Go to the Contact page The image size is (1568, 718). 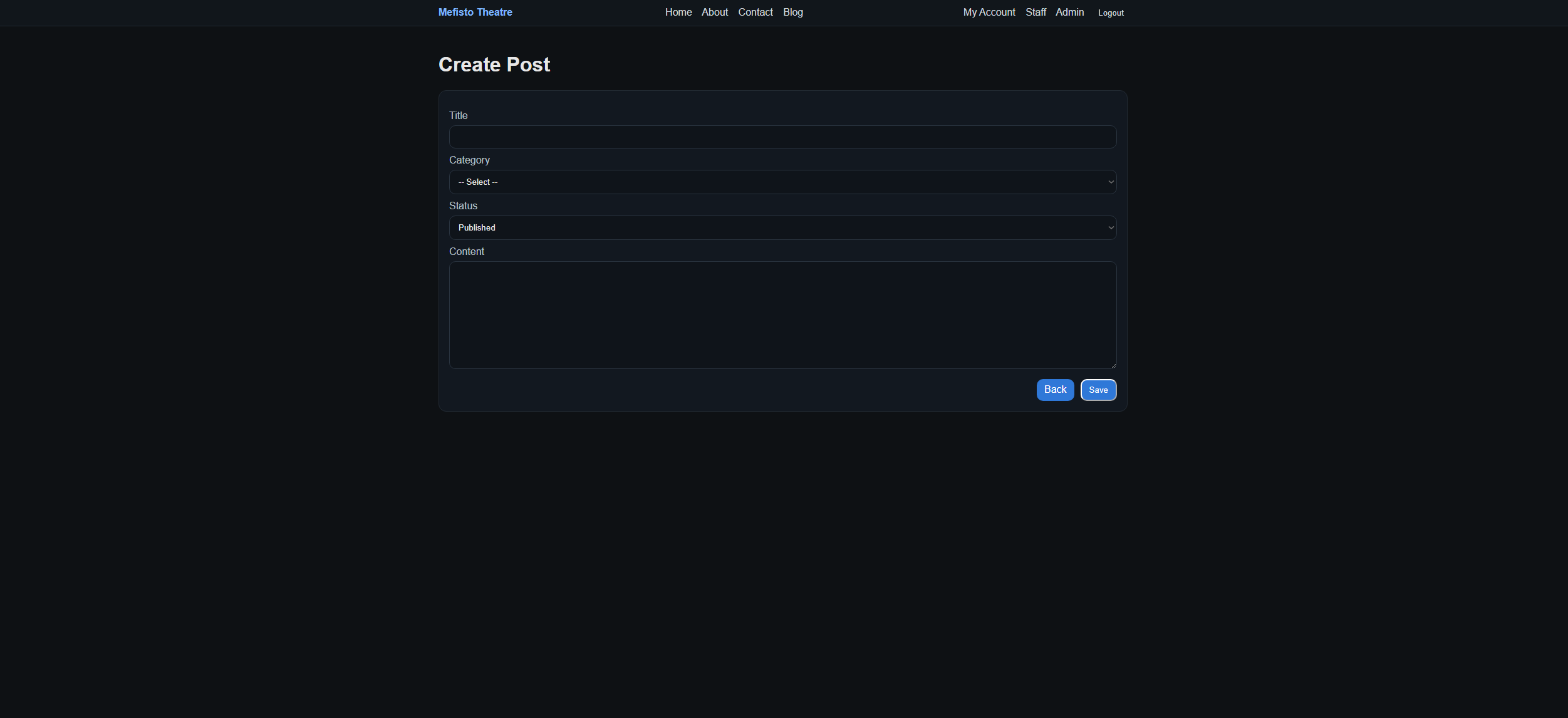coord(755,12)
